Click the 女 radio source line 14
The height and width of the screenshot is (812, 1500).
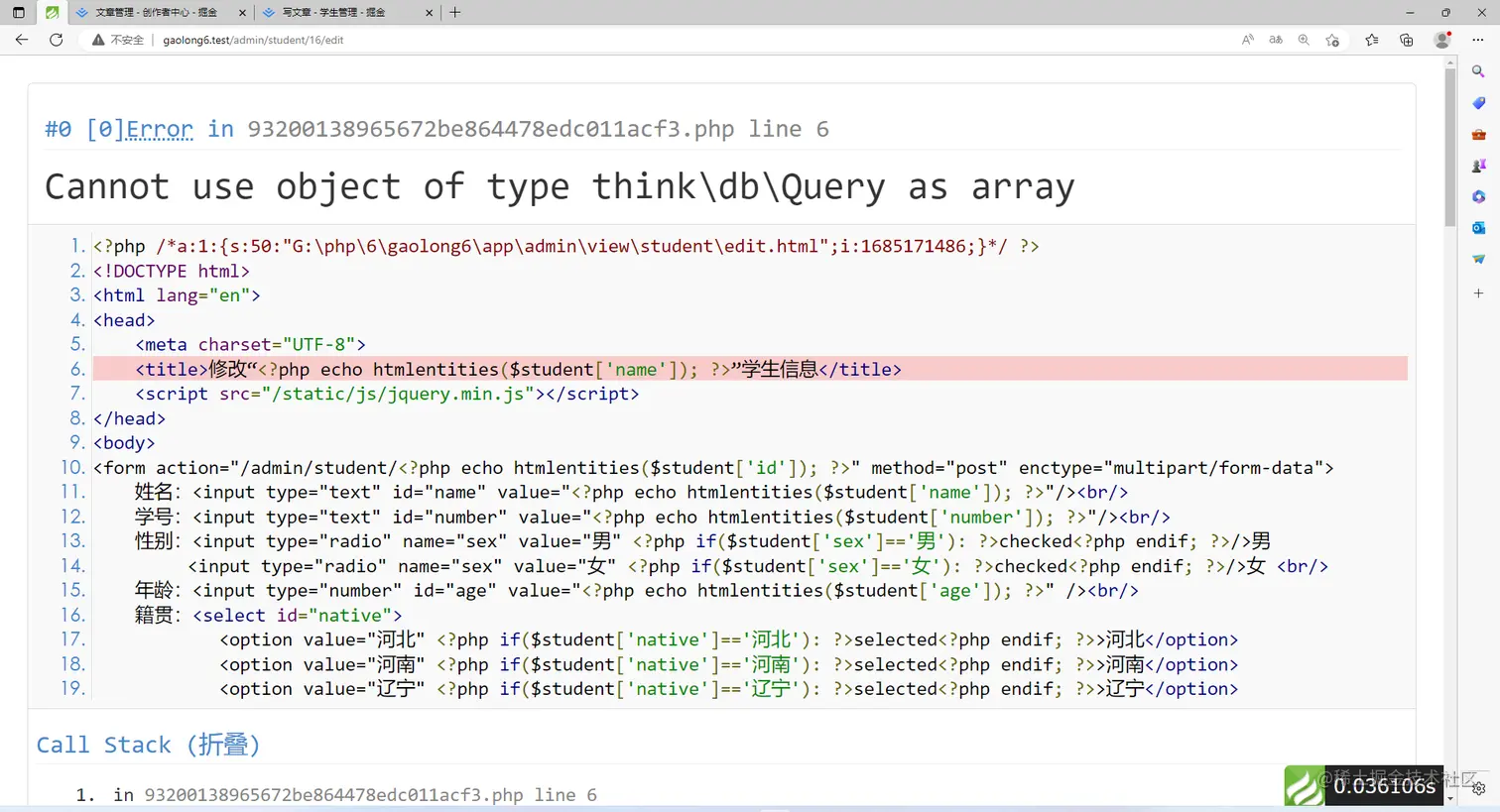pos(758,566)
